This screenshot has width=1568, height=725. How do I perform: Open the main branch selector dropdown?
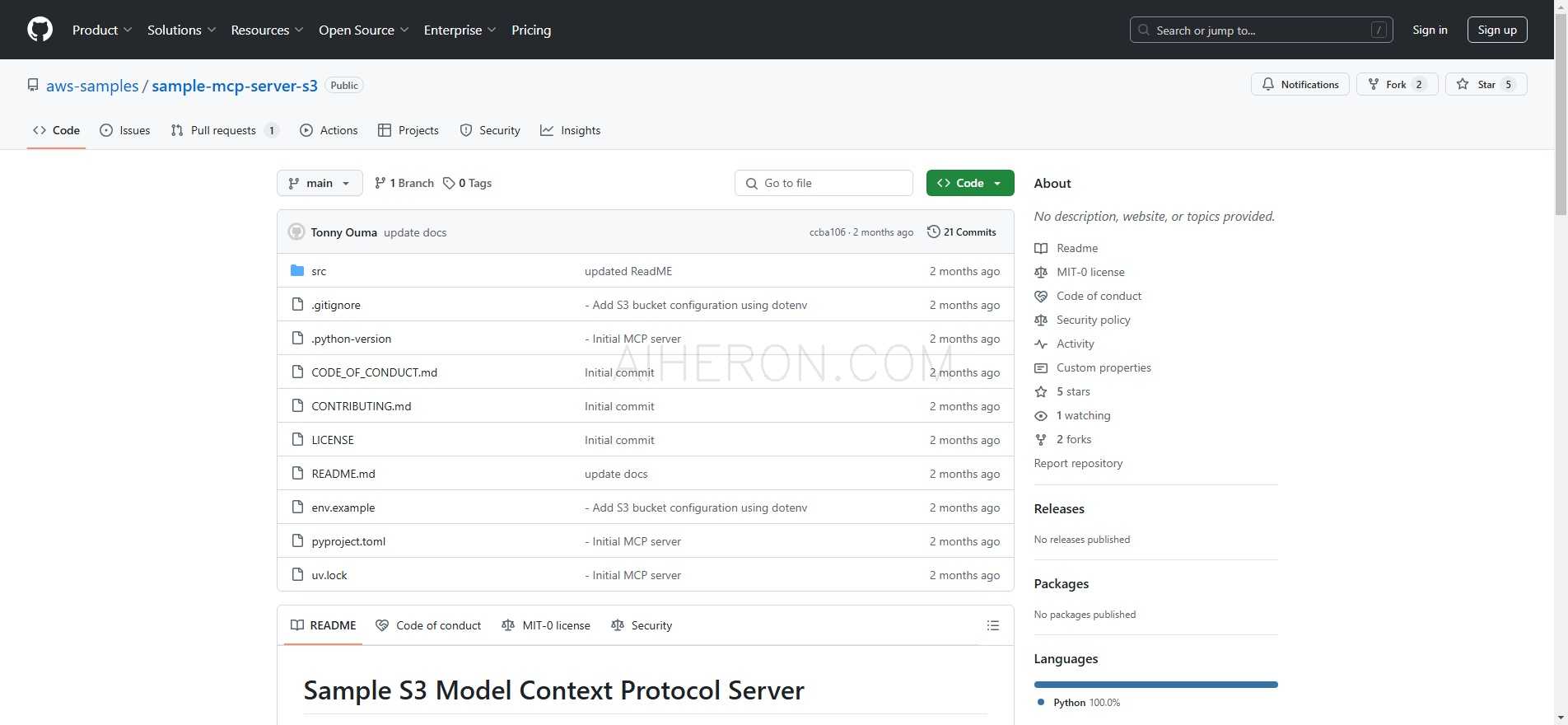pos(320,183)
